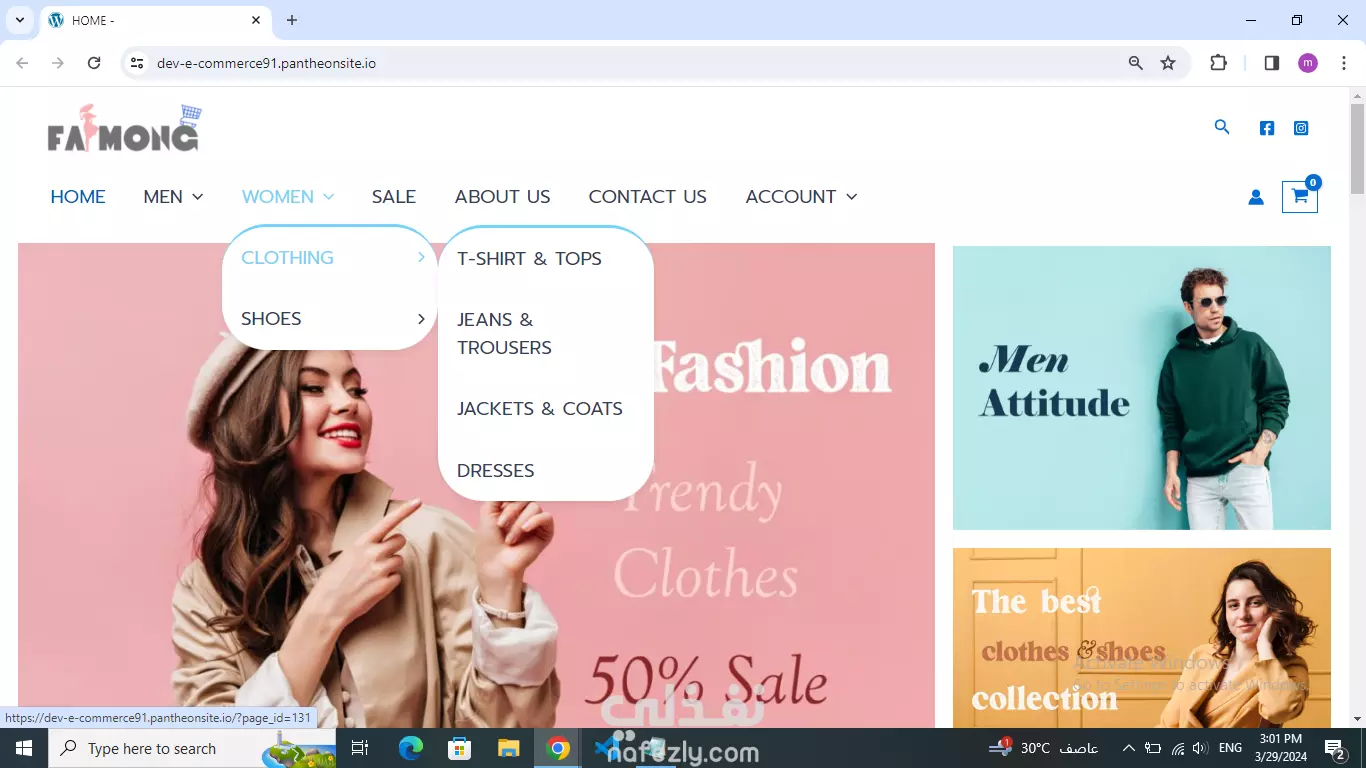1366x768 pixels.
Task: Open the user account profile icon
Action: (x=1256, y=197)
